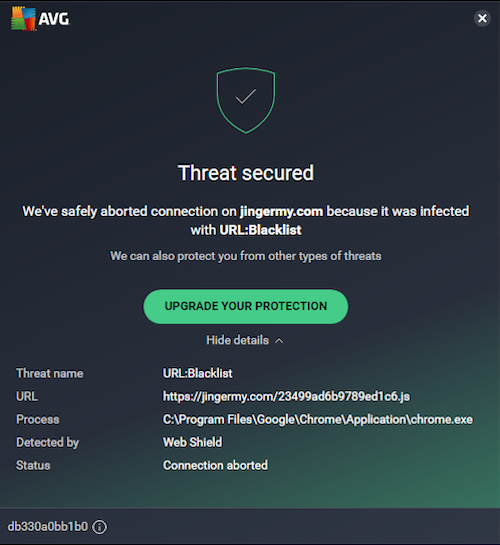Click the db330a0bb1b0 identifier code
The height and width of the screenshot is (545, 500).
click(x=48, y=527)
